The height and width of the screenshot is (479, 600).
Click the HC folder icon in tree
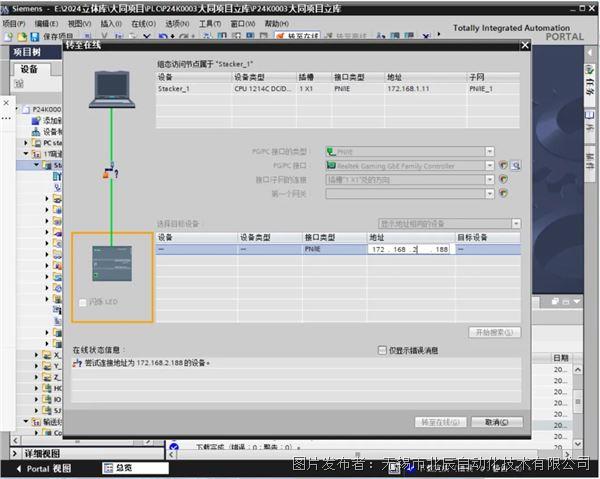pos(47,388)
